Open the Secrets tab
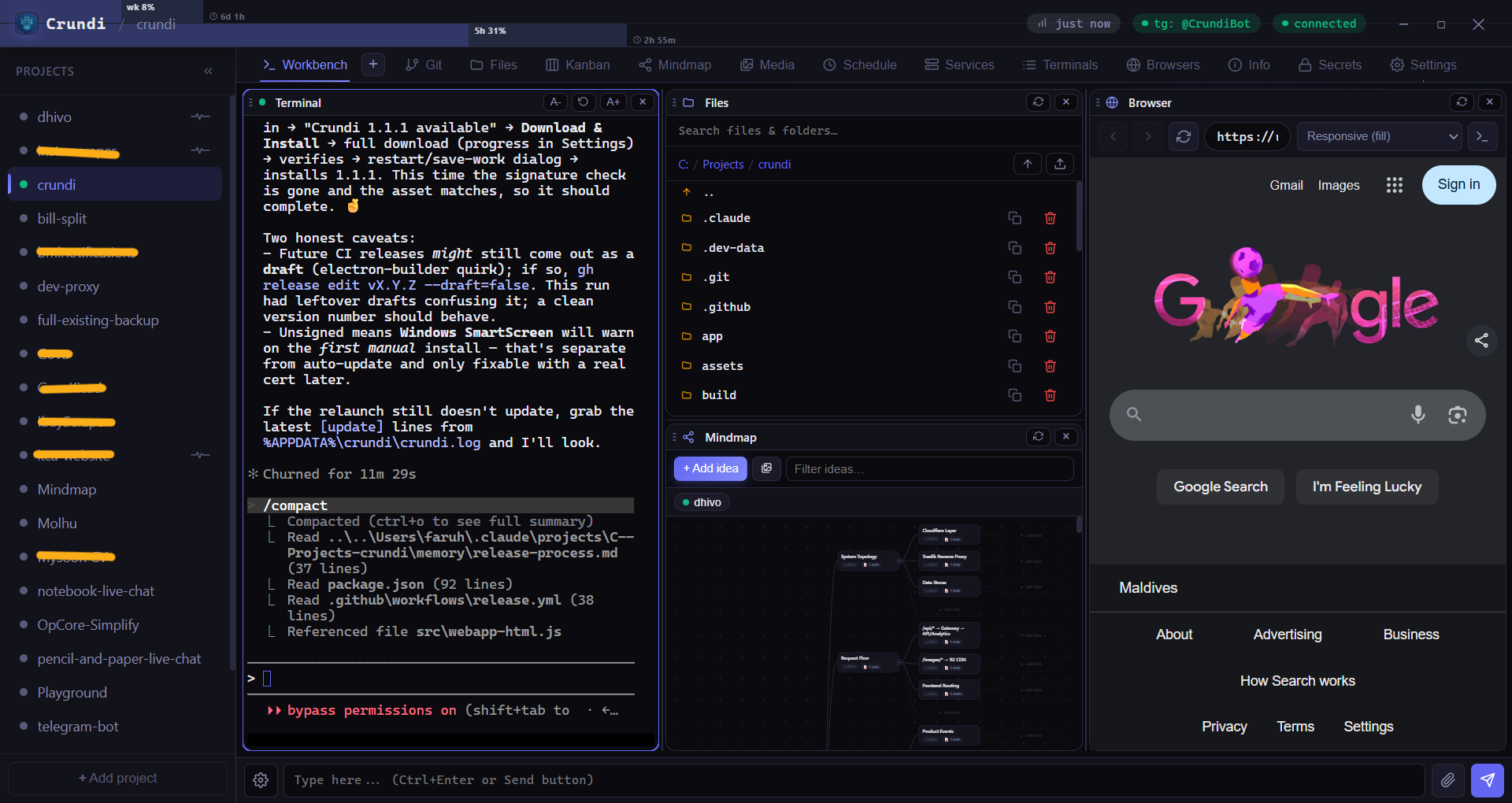 click(1330, 65)
